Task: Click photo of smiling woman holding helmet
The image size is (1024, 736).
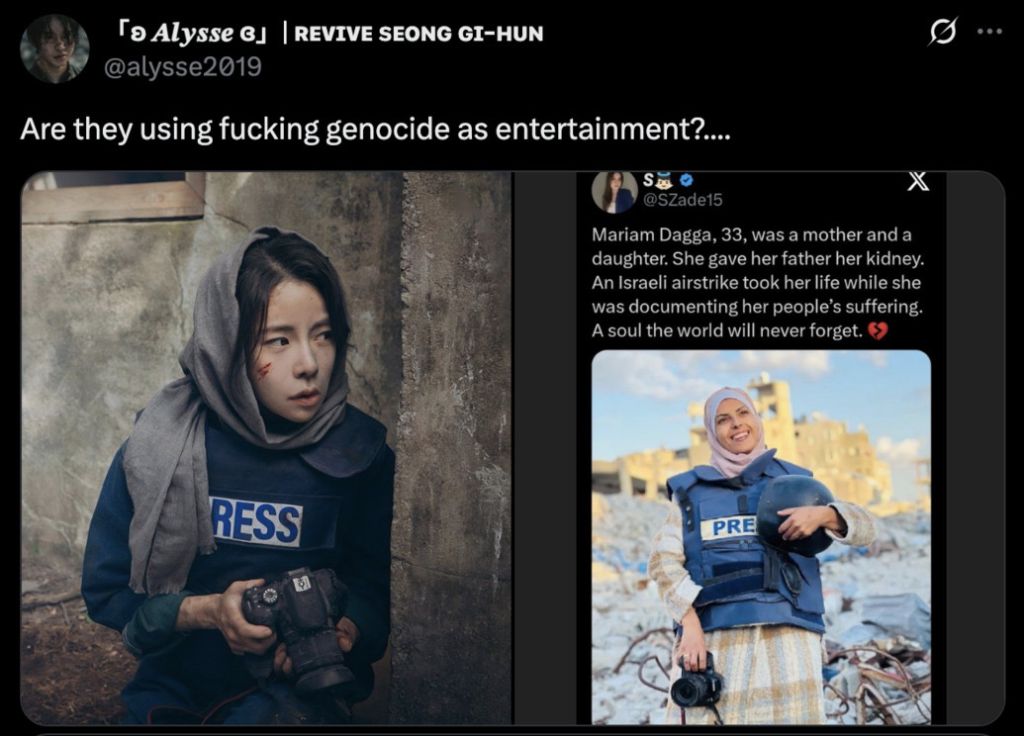Action: [761, 537]
